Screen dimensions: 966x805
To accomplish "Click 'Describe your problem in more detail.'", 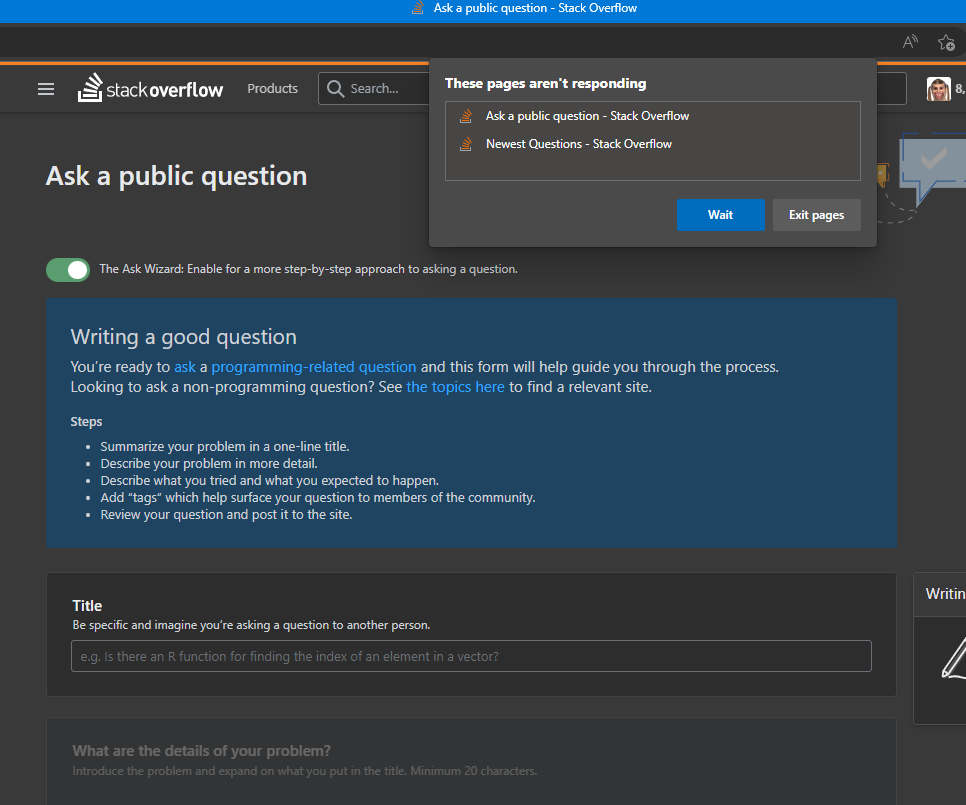I will pos(209,463).
